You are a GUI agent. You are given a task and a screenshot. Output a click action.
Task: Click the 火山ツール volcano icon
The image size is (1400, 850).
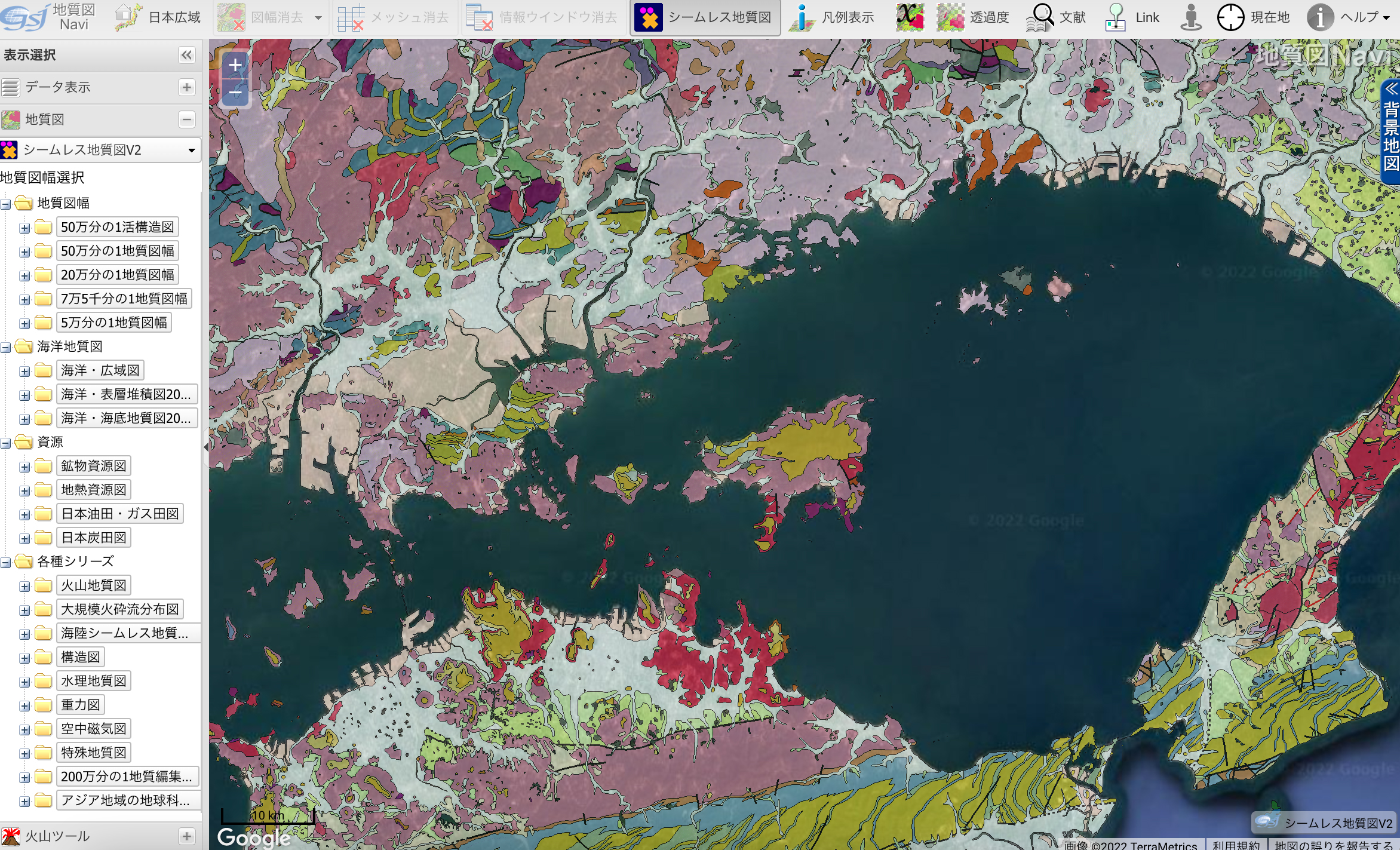point(10,836)
